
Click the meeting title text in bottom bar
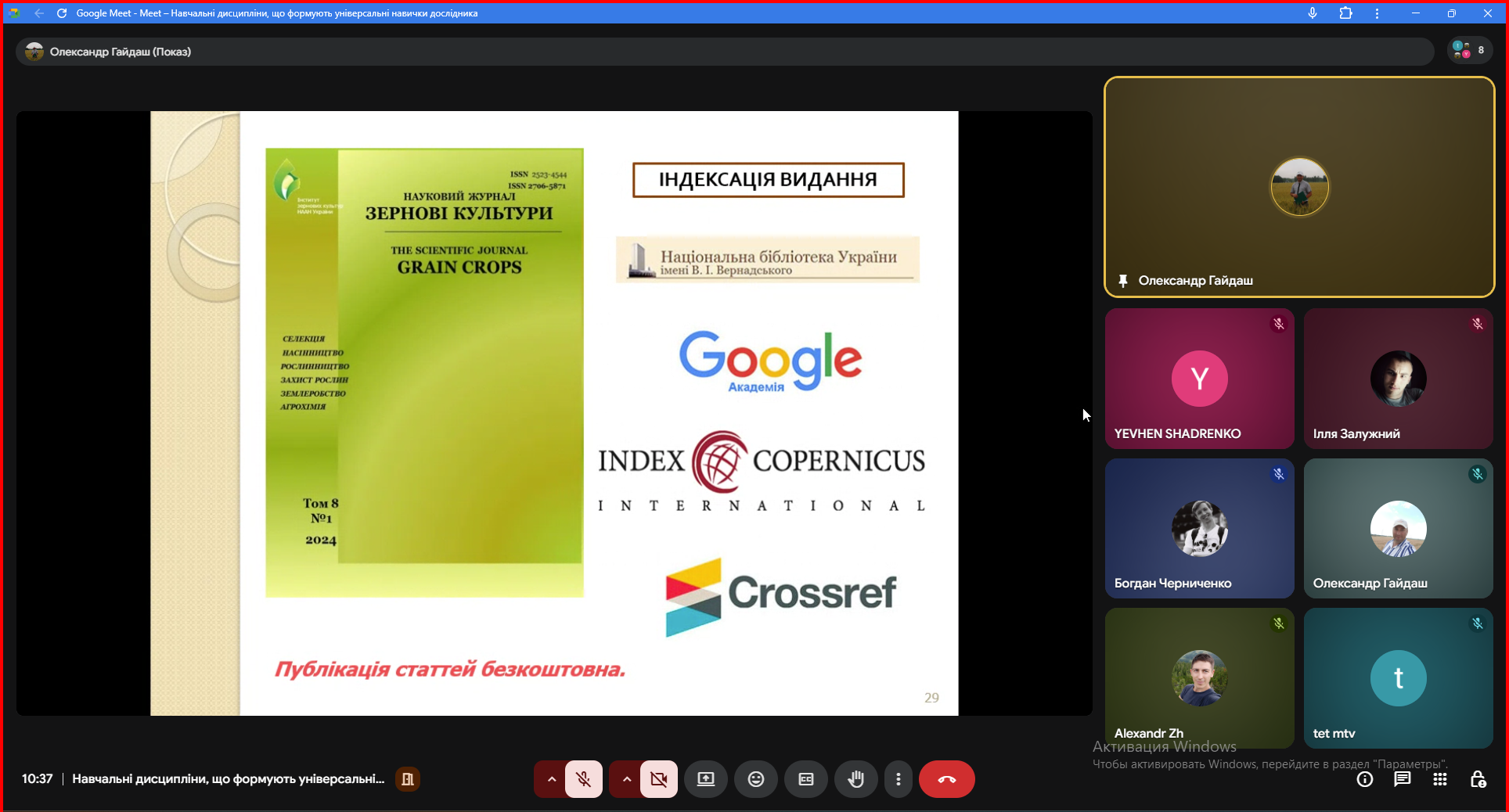(x=229, y=779)
